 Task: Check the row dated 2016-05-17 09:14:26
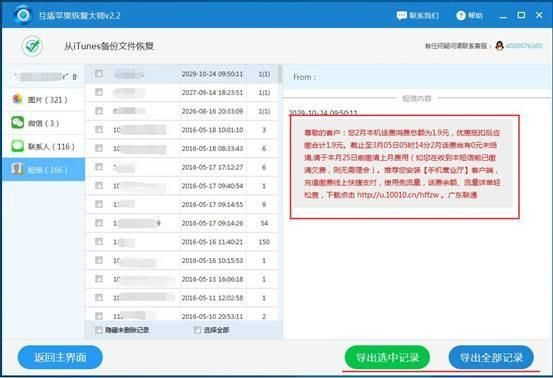(x=99, y=222)
